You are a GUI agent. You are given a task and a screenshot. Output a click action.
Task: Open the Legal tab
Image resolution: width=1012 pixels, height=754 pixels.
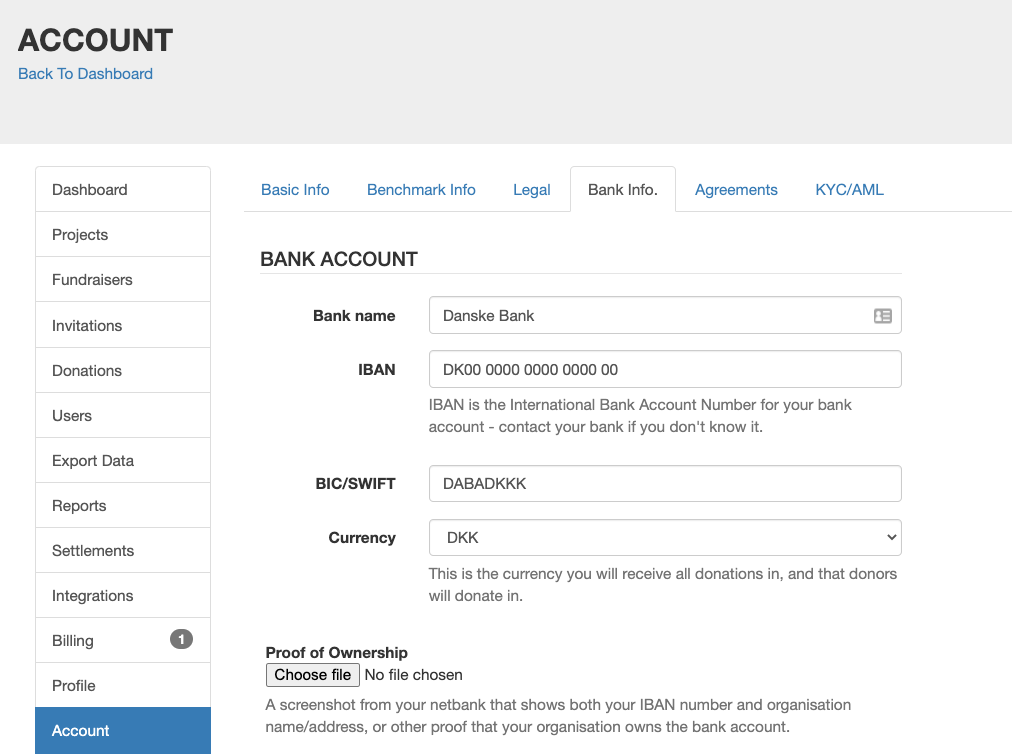[x=532, y=190]
